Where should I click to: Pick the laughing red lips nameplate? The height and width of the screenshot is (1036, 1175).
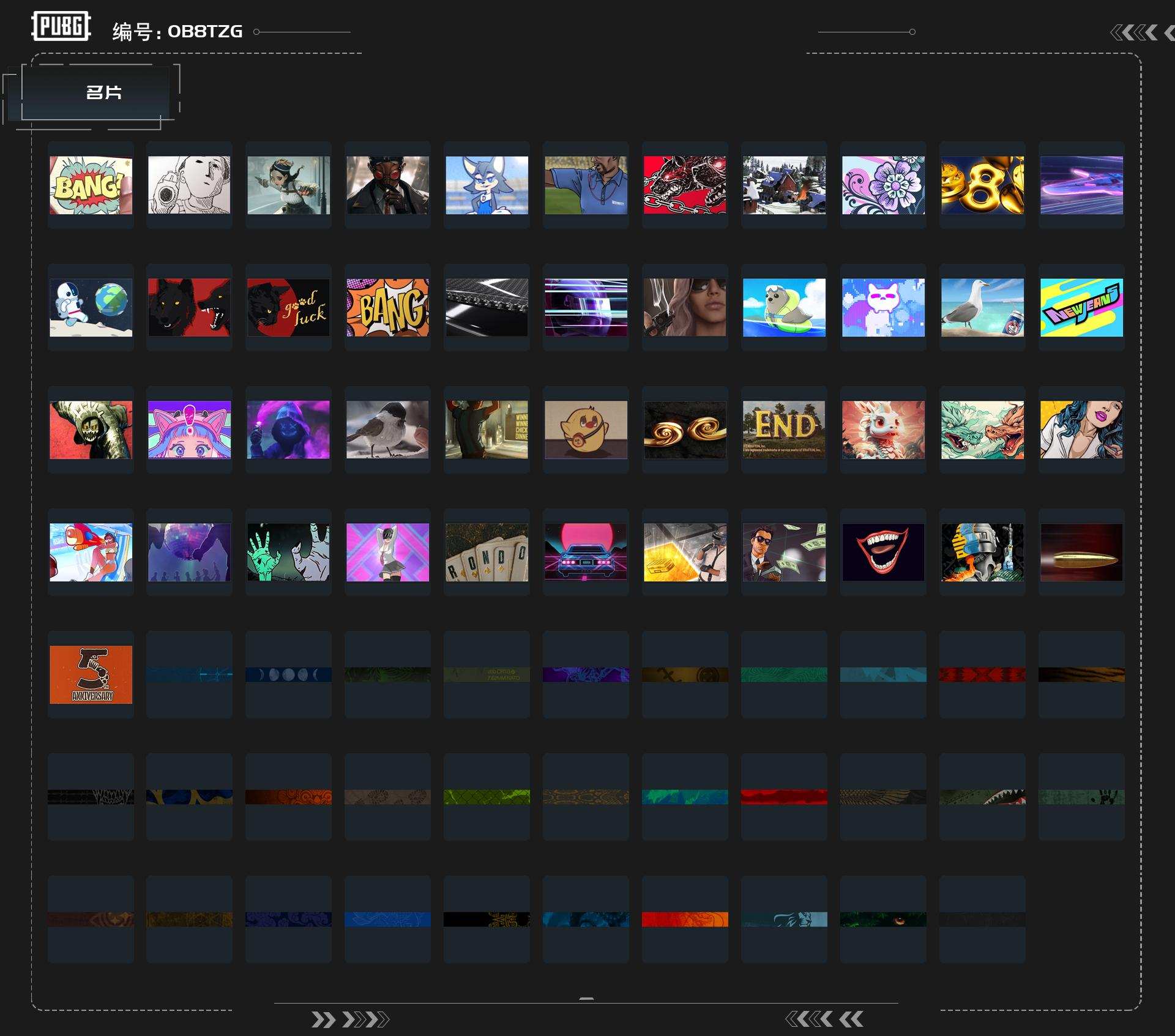[883, 552]
